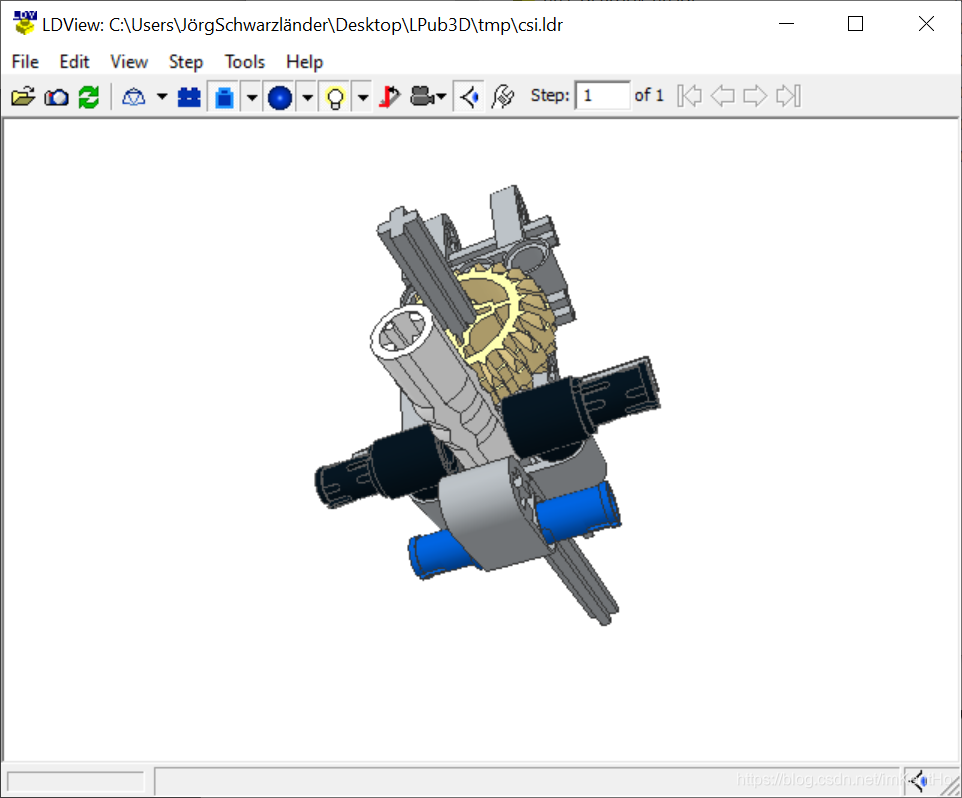Click the 3D LEGO Technic model view
The height and width of the screenshot is (798, 962).
click(x=481, y=439)
